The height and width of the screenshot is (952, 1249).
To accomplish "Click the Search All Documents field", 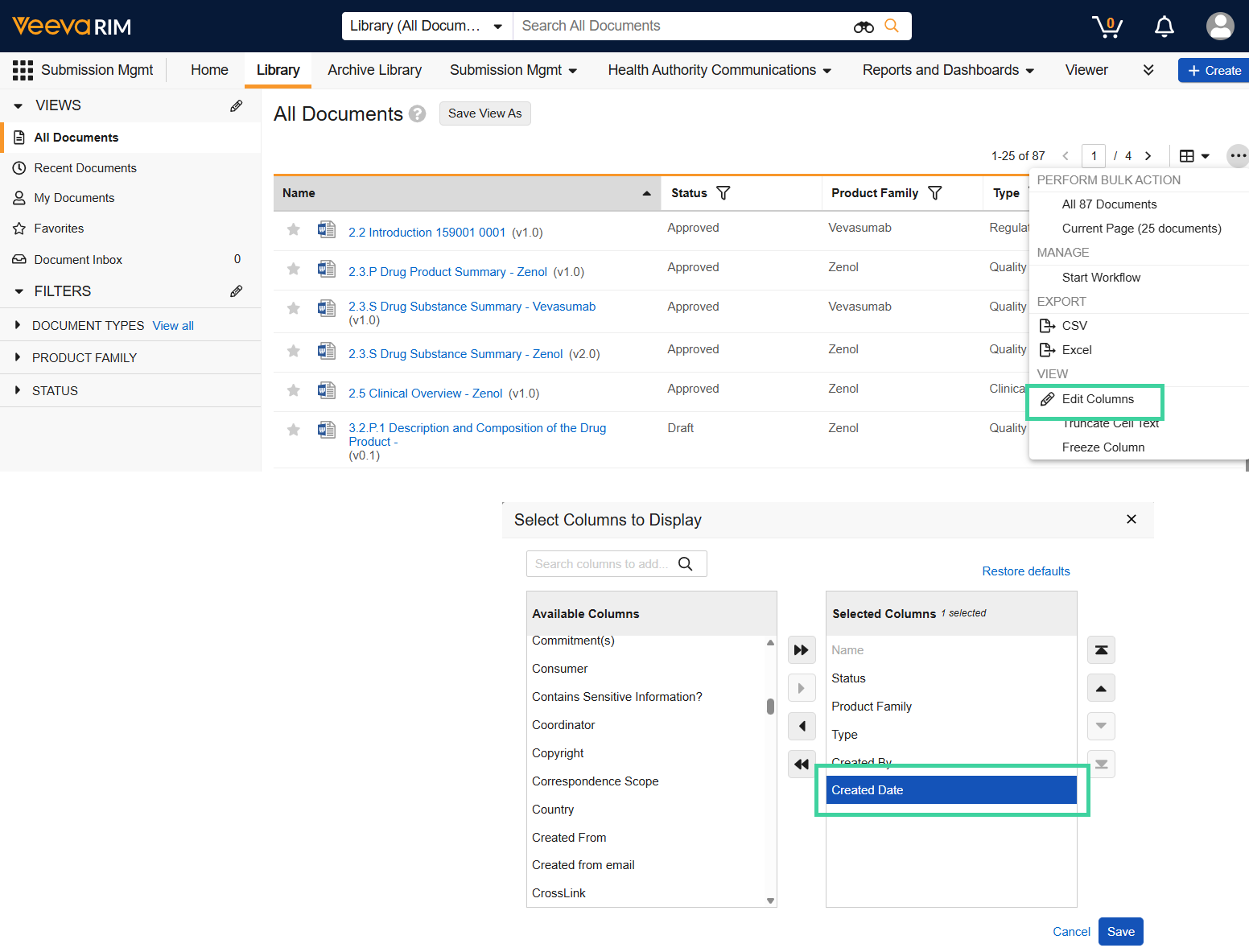I will [x=684, y=26].
